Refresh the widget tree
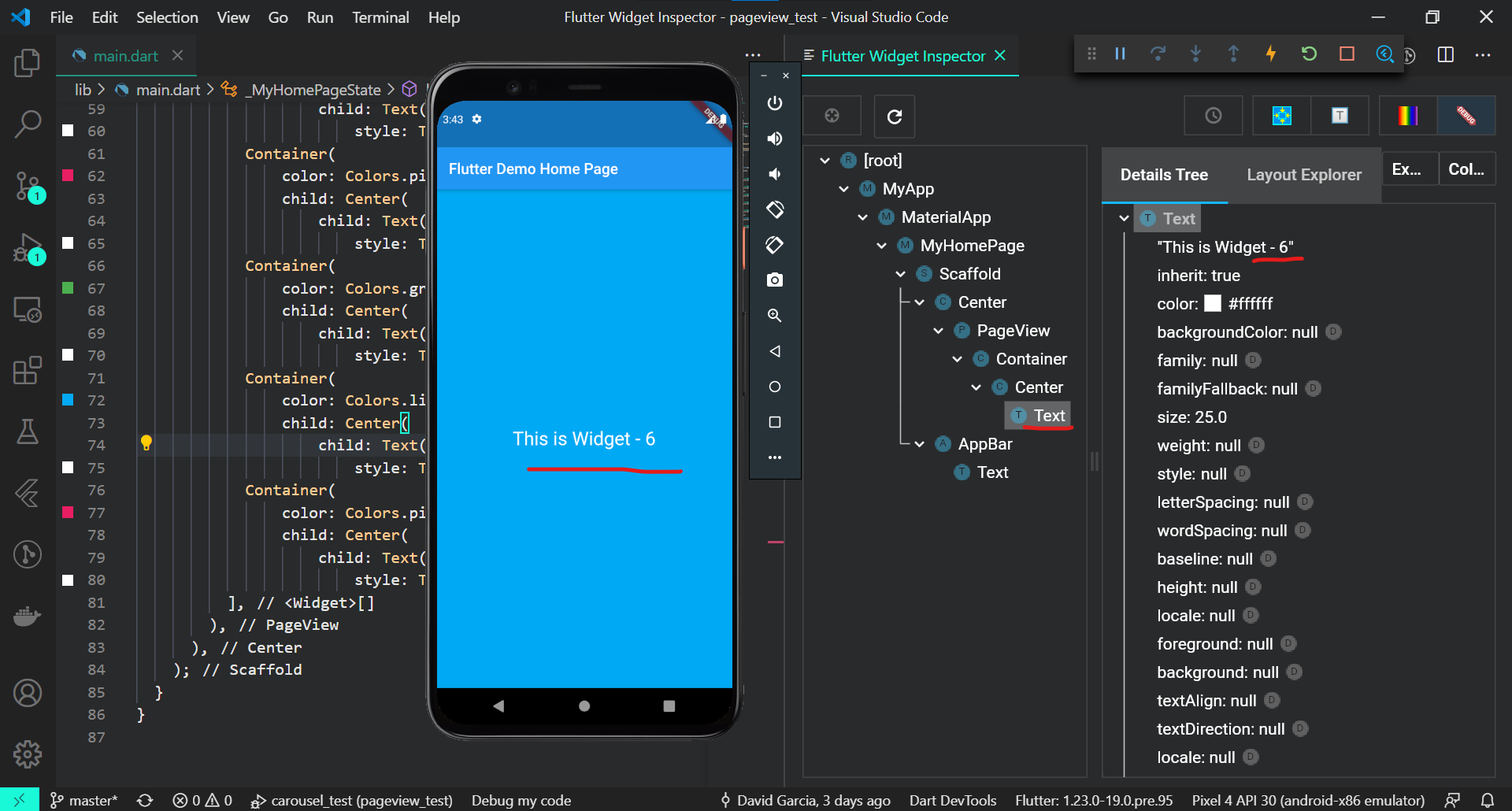Viewport: 1512px width, 811px height. click(x=894, y=116)
